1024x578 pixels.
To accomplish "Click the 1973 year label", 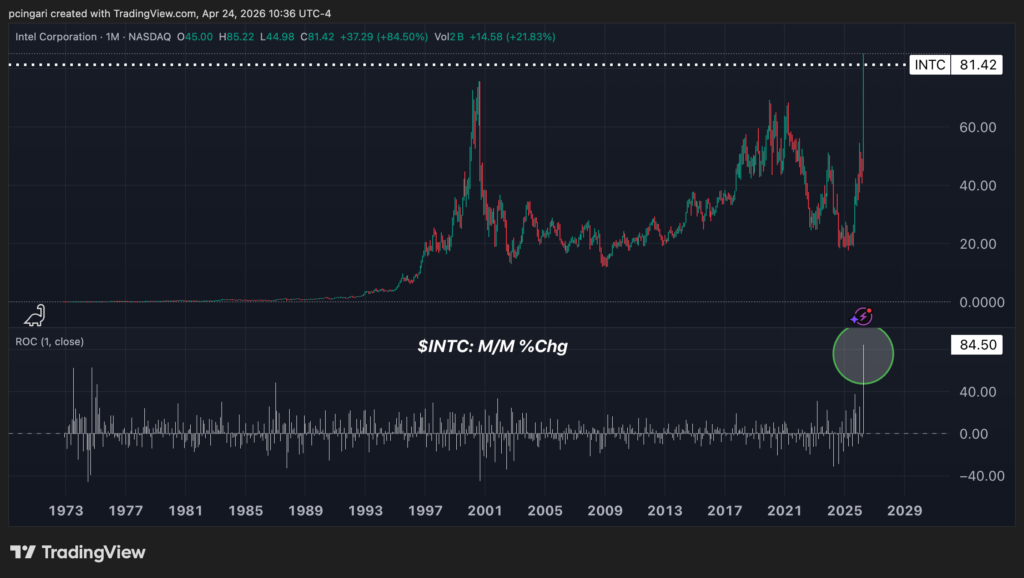I will click(x=66, y=511).
